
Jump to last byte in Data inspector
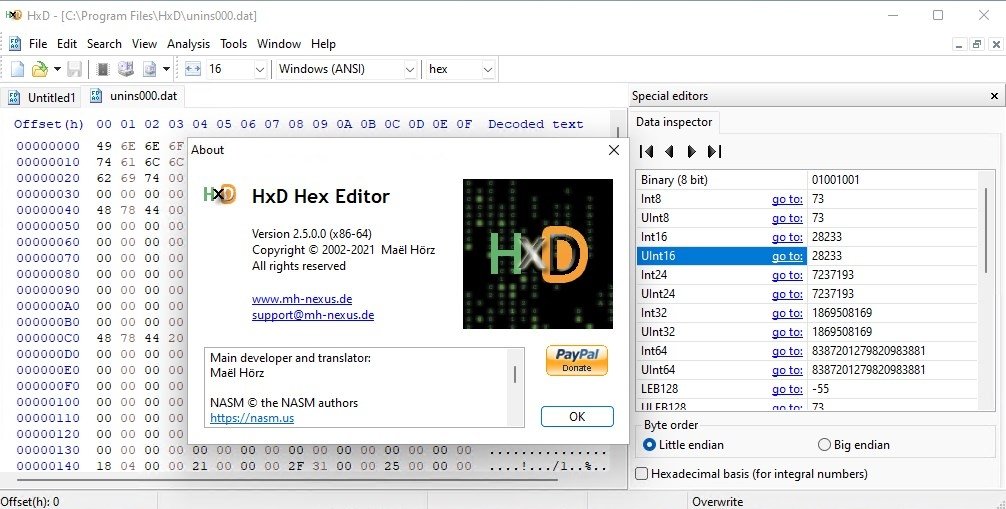click(x=714, y=151)
